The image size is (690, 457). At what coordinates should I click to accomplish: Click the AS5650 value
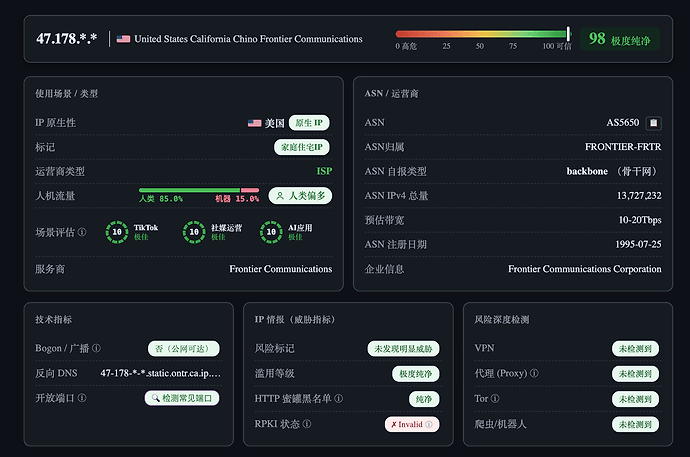click(x=622, y=122)
